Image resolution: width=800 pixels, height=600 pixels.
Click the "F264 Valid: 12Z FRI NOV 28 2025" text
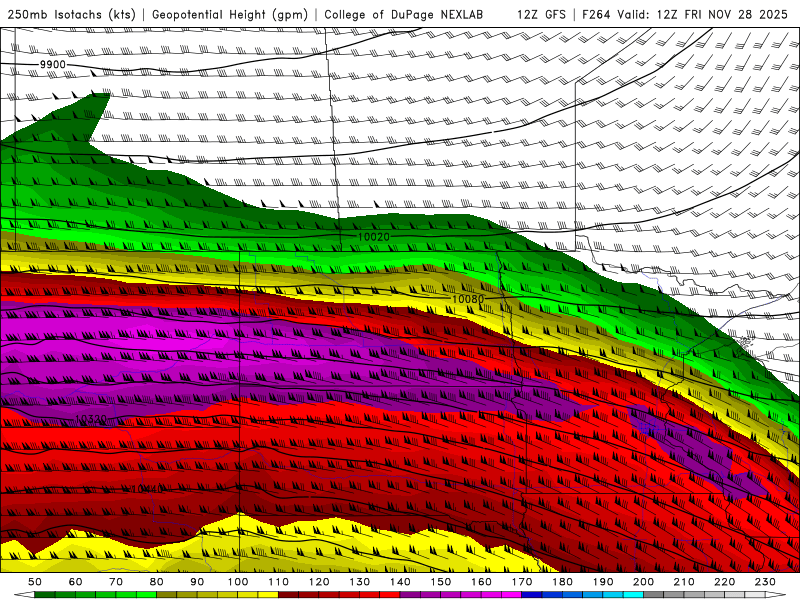[685, 14]
